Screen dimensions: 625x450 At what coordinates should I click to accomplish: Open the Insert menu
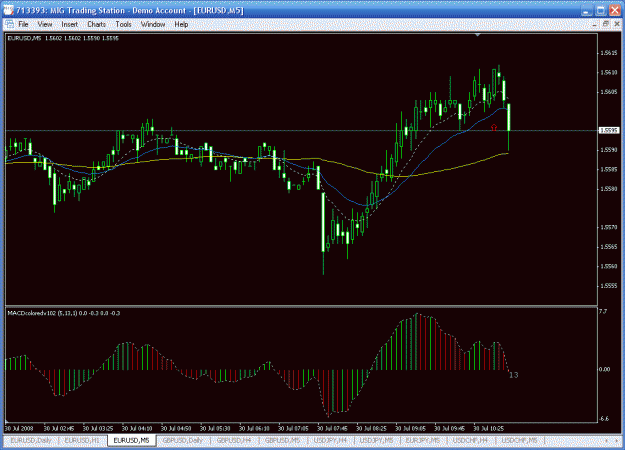coord(69,24)
